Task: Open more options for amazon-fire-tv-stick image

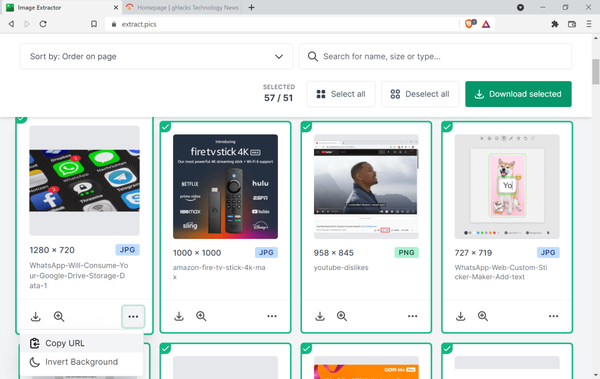Action: [272, 316]
